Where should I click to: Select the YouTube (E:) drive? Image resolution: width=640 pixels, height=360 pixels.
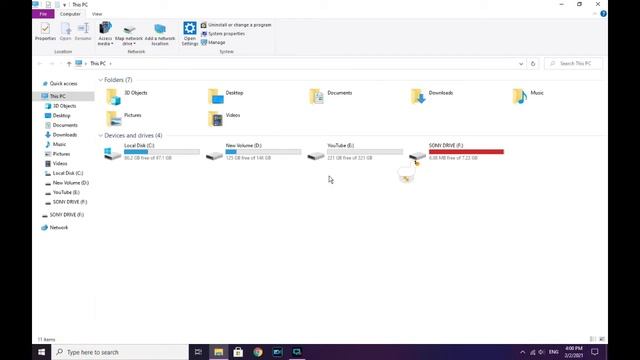pos(355,151)
